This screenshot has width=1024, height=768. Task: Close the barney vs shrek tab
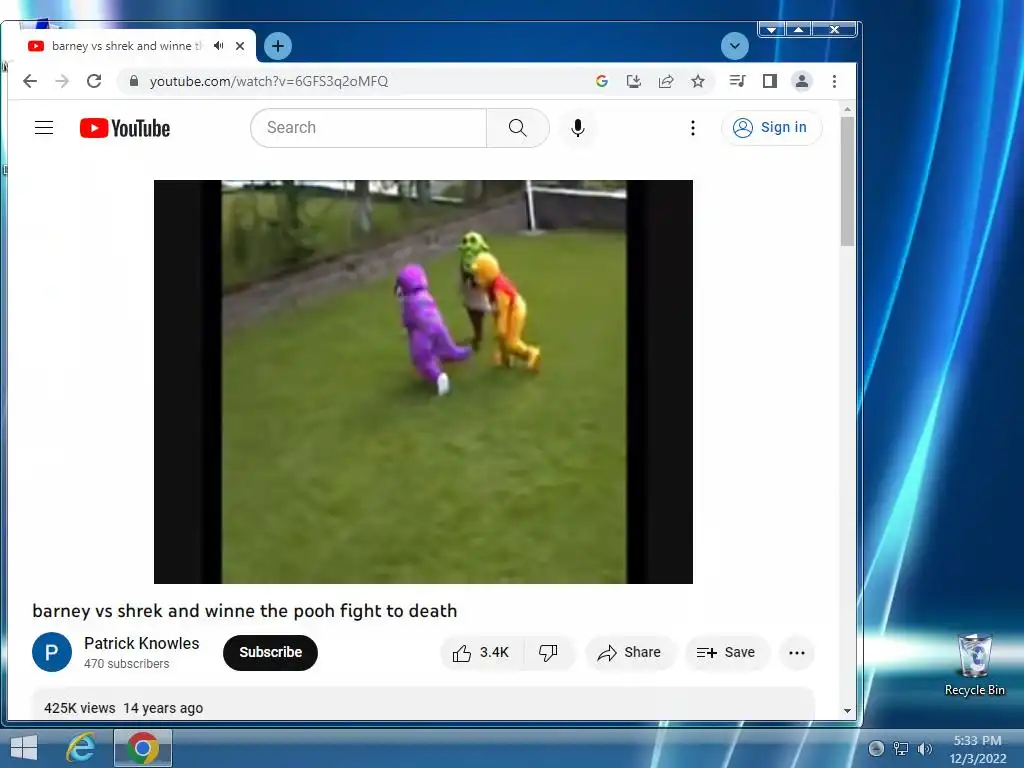point(240,46)
